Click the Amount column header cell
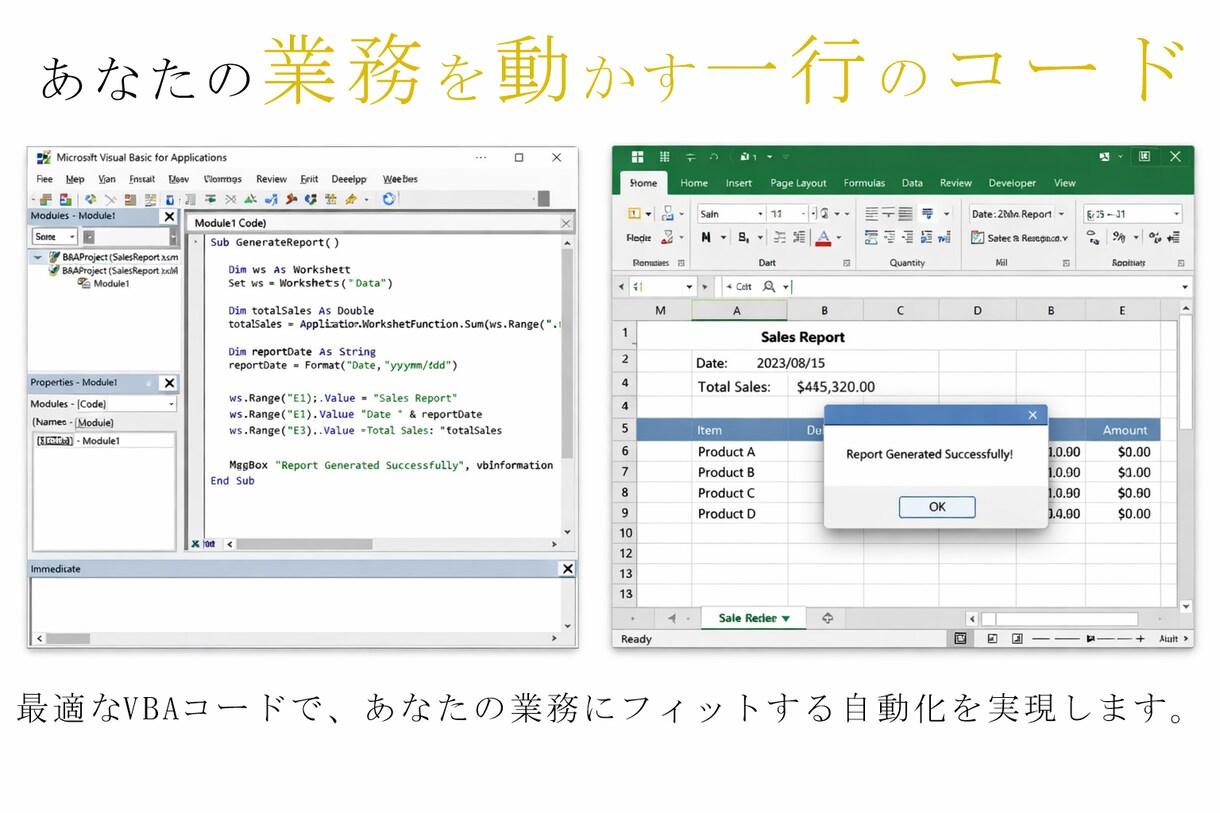Screen dimensions: 1220x813 click(1125, 430)
